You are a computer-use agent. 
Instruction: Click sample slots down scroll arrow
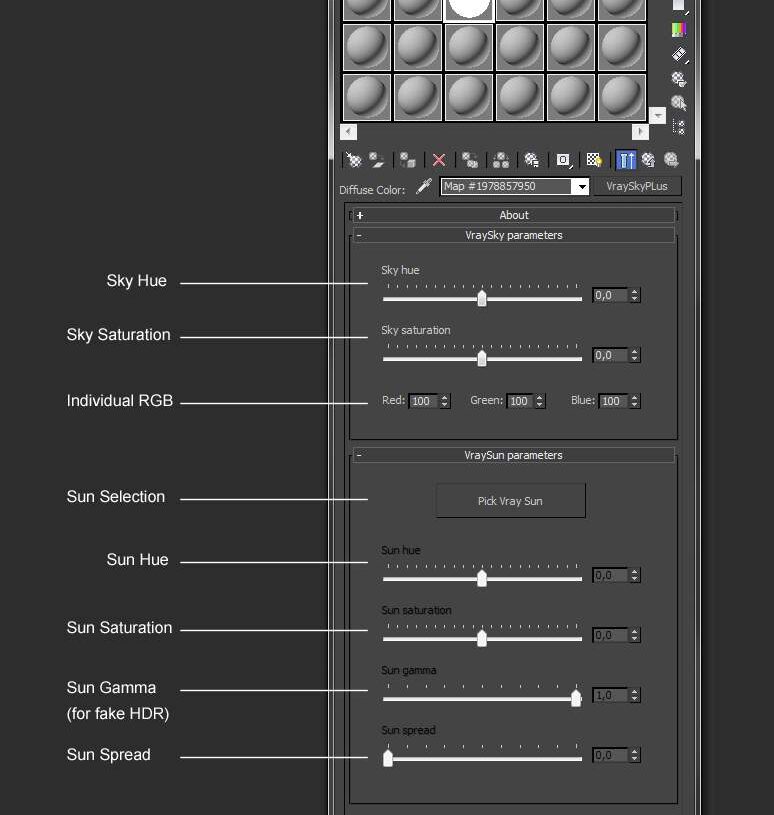(x=658, y=115)
